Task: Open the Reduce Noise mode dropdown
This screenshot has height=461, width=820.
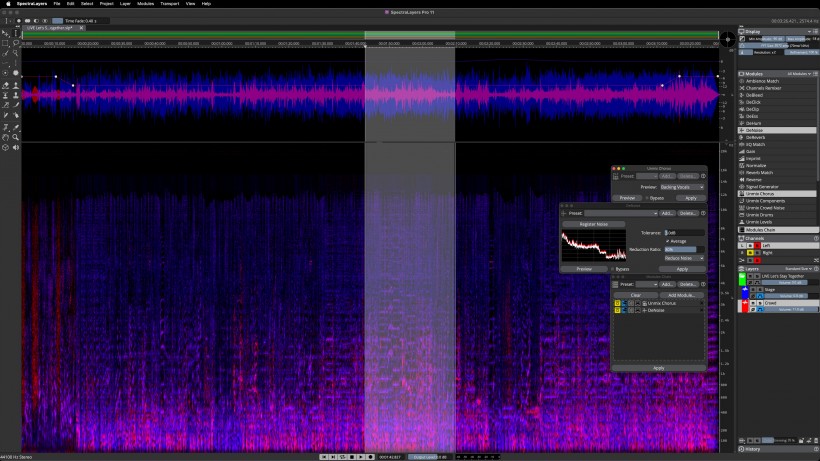Action: pos(684,258)
